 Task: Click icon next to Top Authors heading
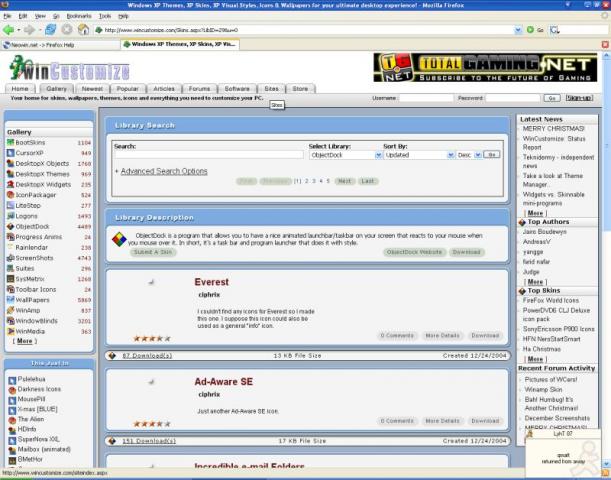[522, 222]
